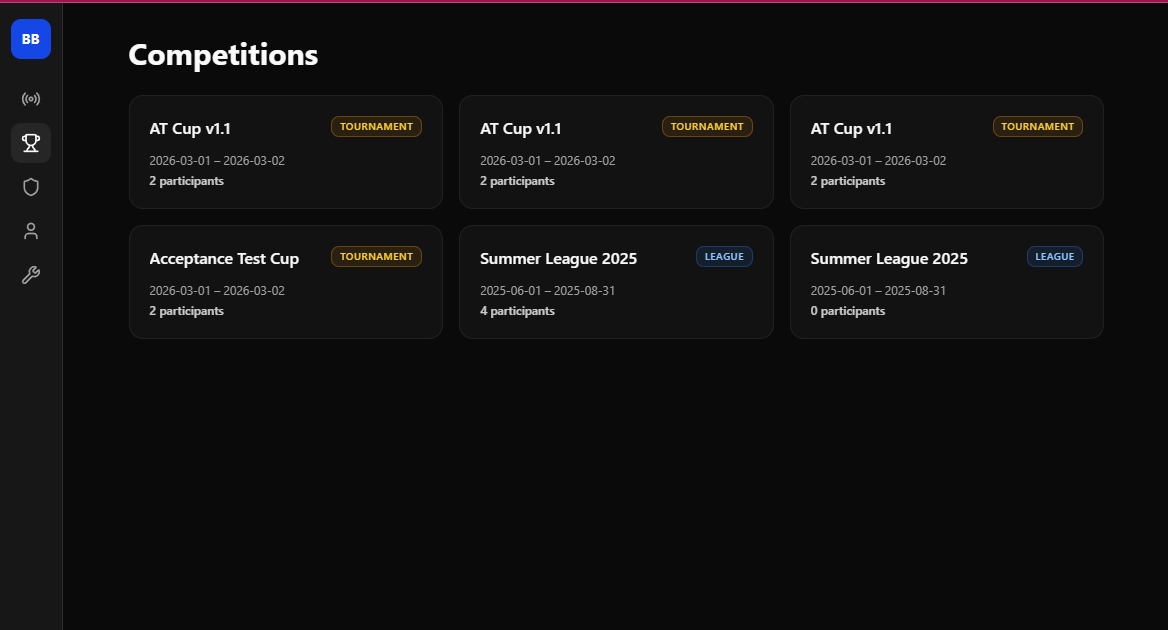Open the Acceptance Test Cup competition card
The height and width of the screenshot is (630, 1168).
tap(285, 282)
